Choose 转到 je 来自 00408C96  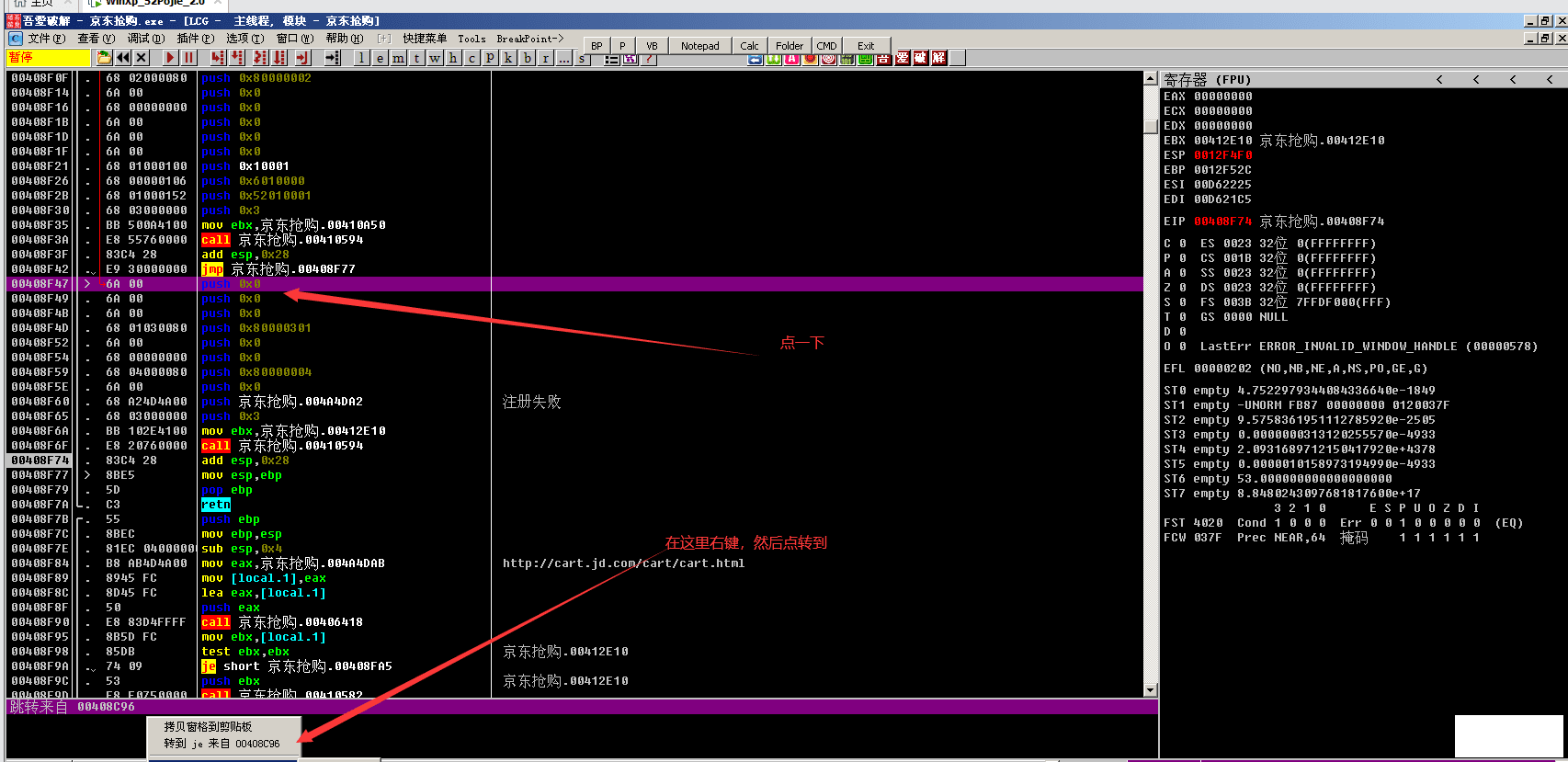223,744
